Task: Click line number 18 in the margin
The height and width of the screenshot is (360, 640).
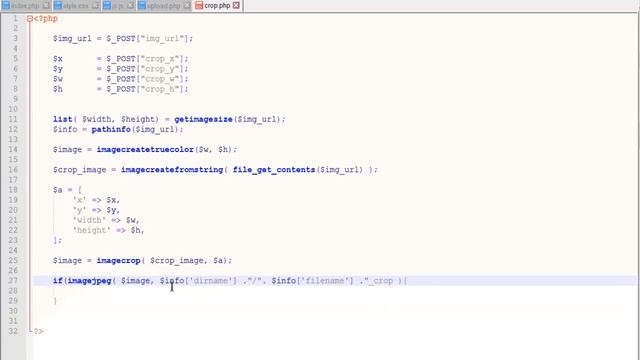Action: 13,190
